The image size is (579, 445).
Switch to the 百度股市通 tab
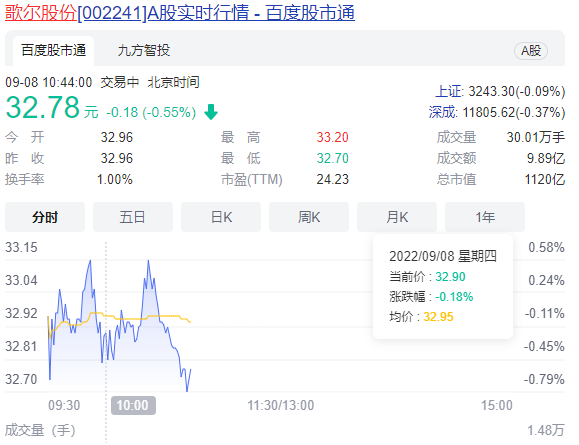[54, 50]
